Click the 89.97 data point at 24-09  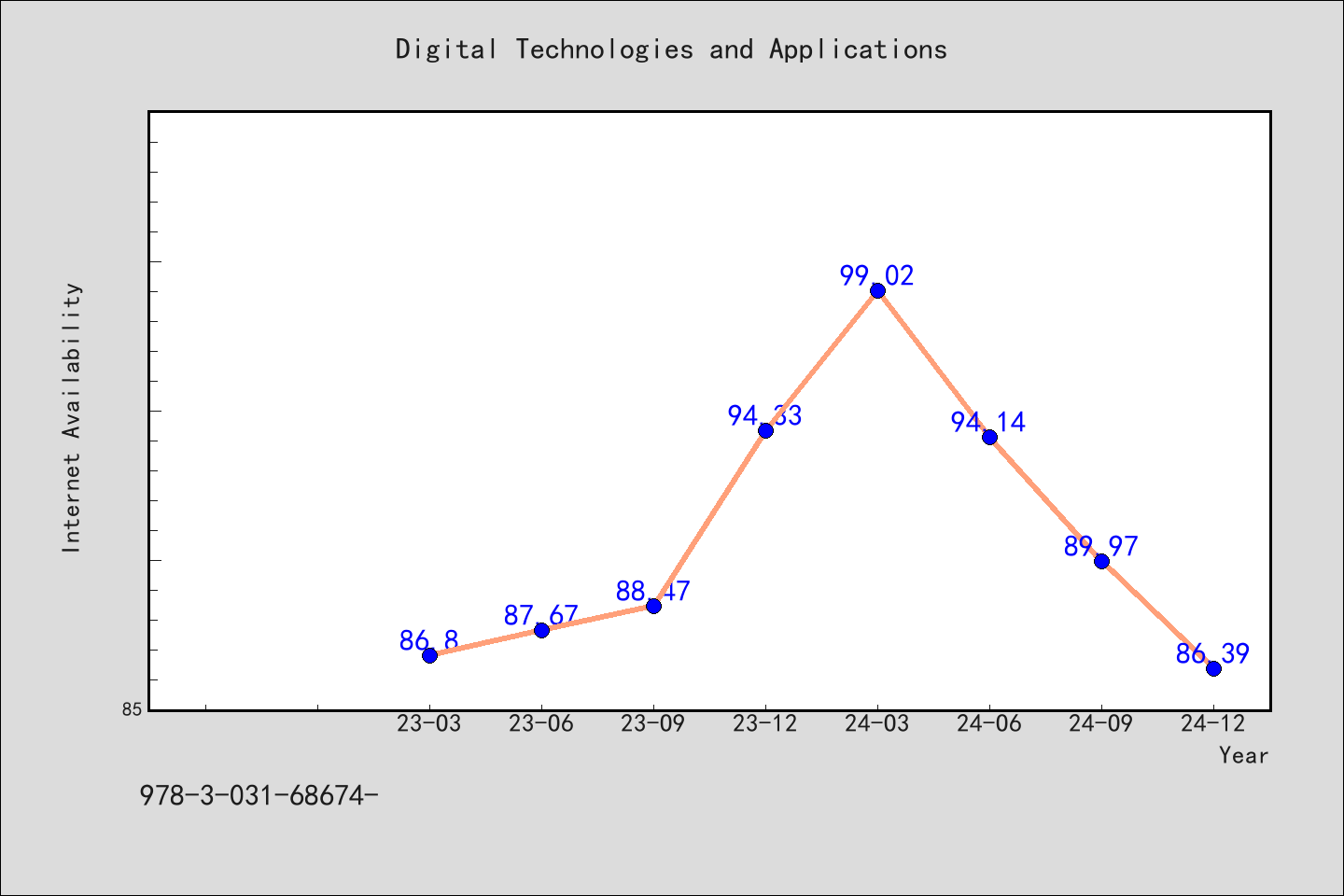[x=1101, y=561]
